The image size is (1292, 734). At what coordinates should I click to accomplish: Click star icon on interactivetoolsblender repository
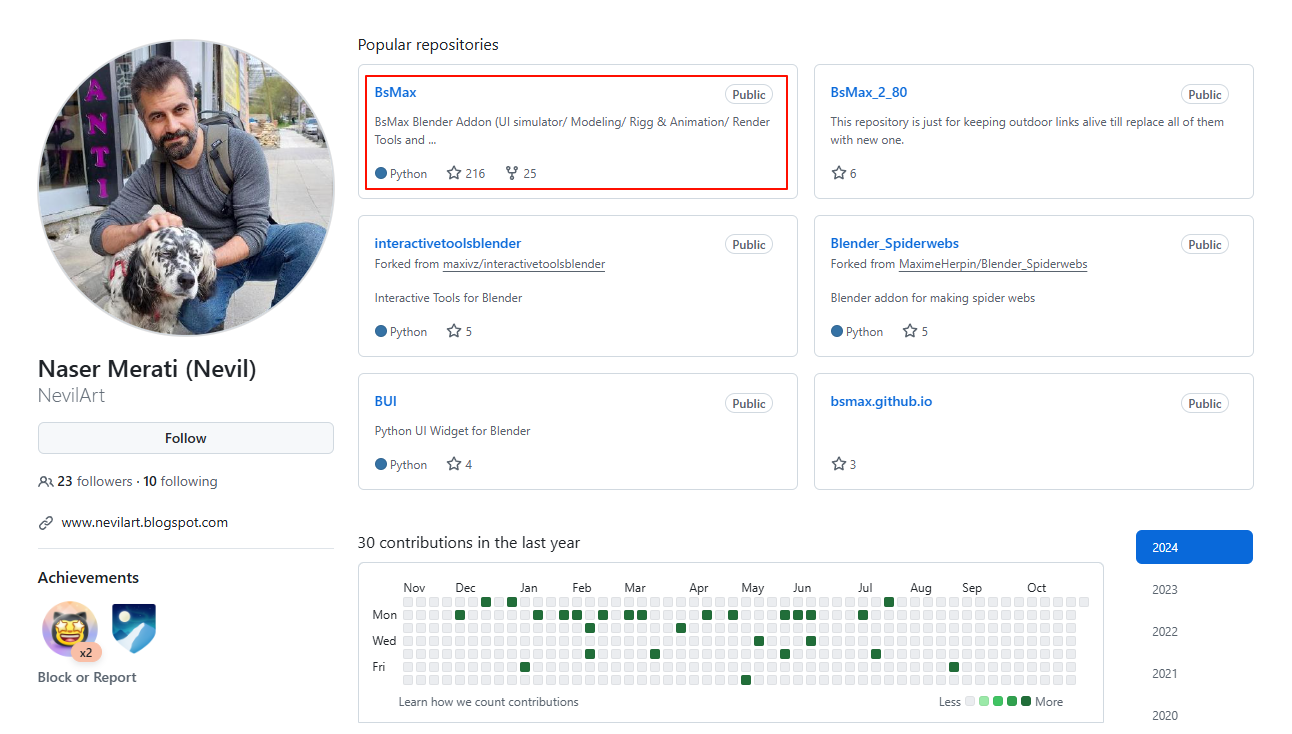click(x=454, y=331)
